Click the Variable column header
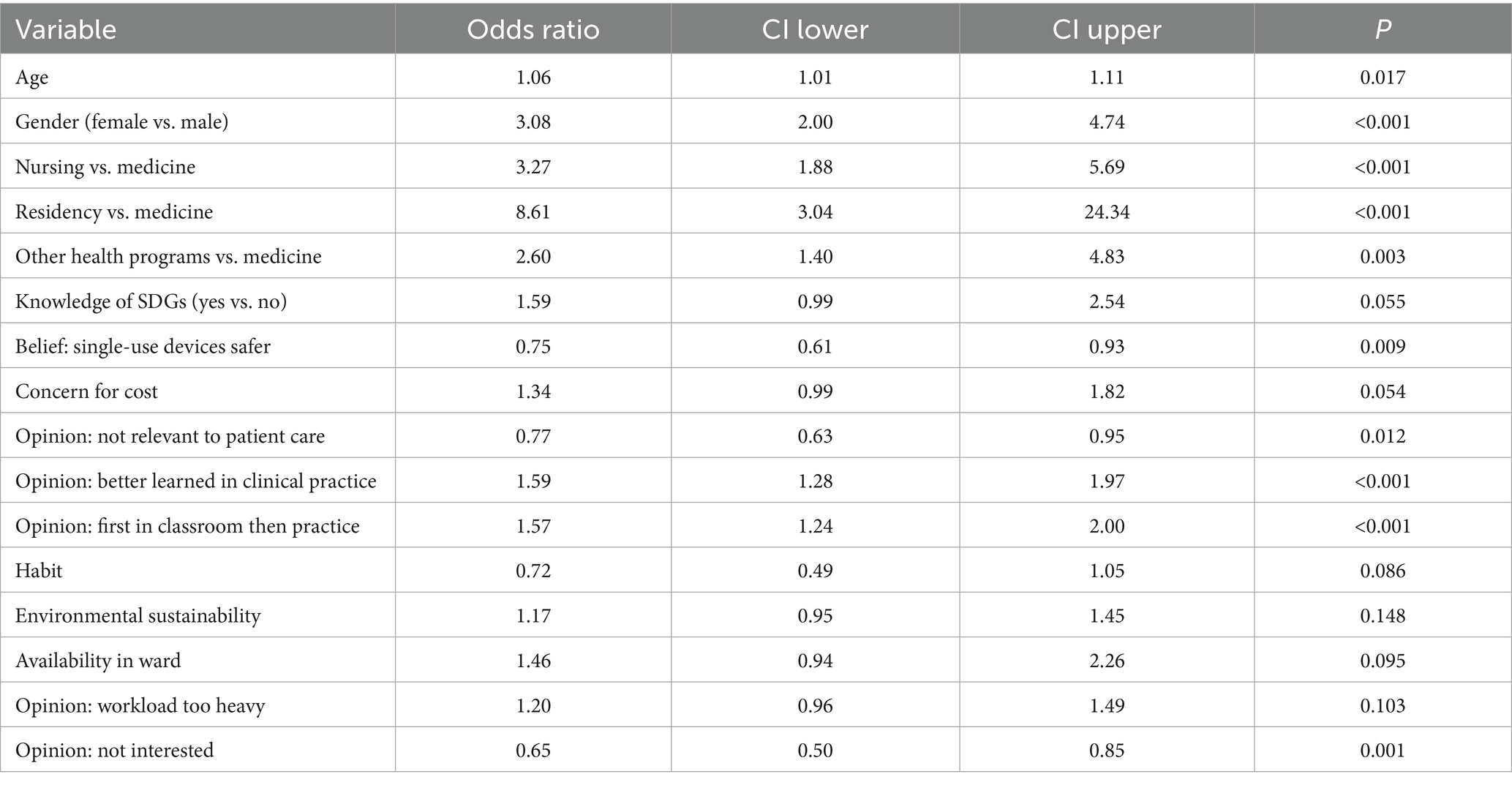This screenshot has height=785, width=1512. [66, 29]
